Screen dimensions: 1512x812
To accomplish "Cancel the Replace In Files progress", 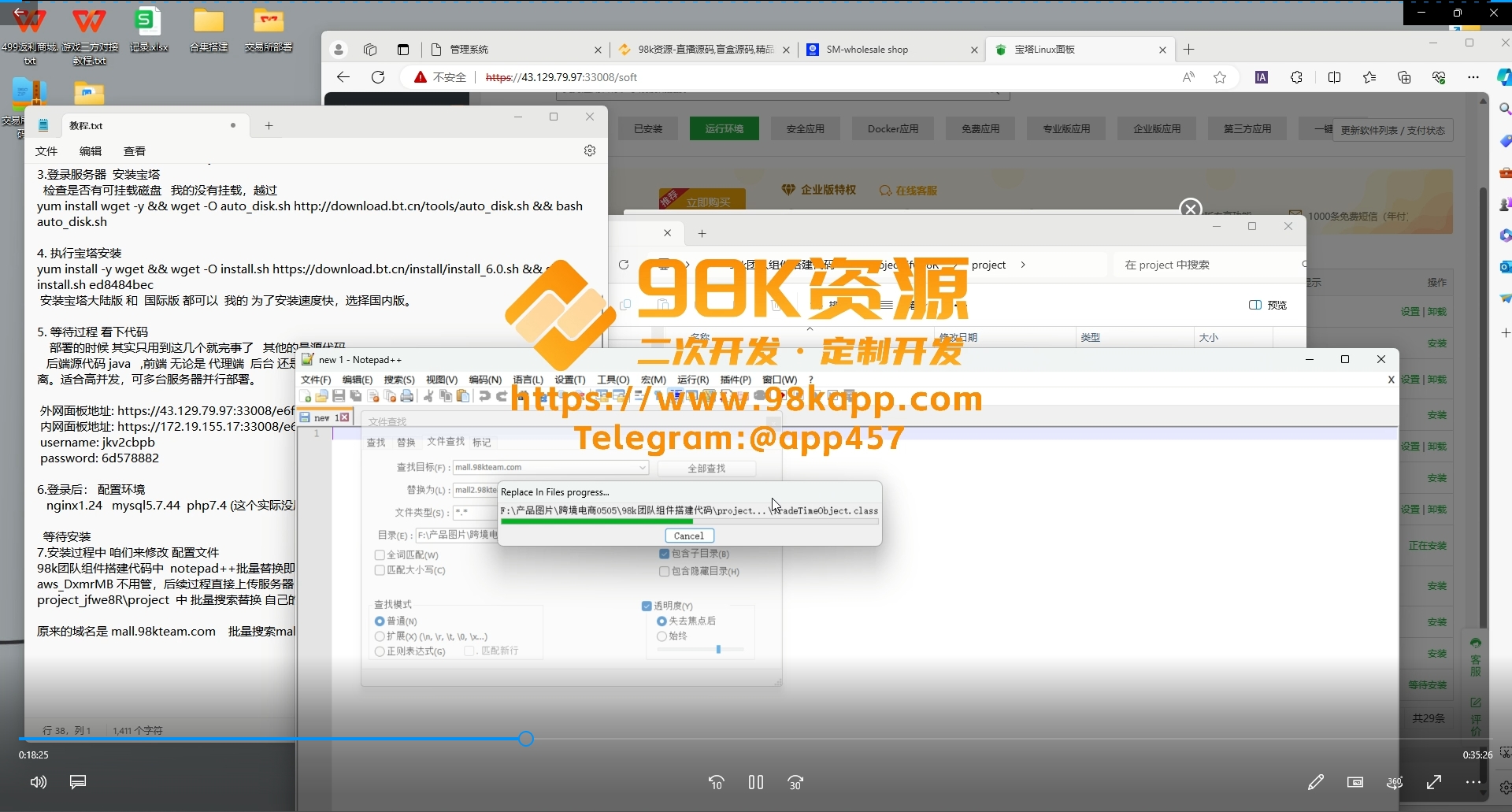I will pos(689,536).
